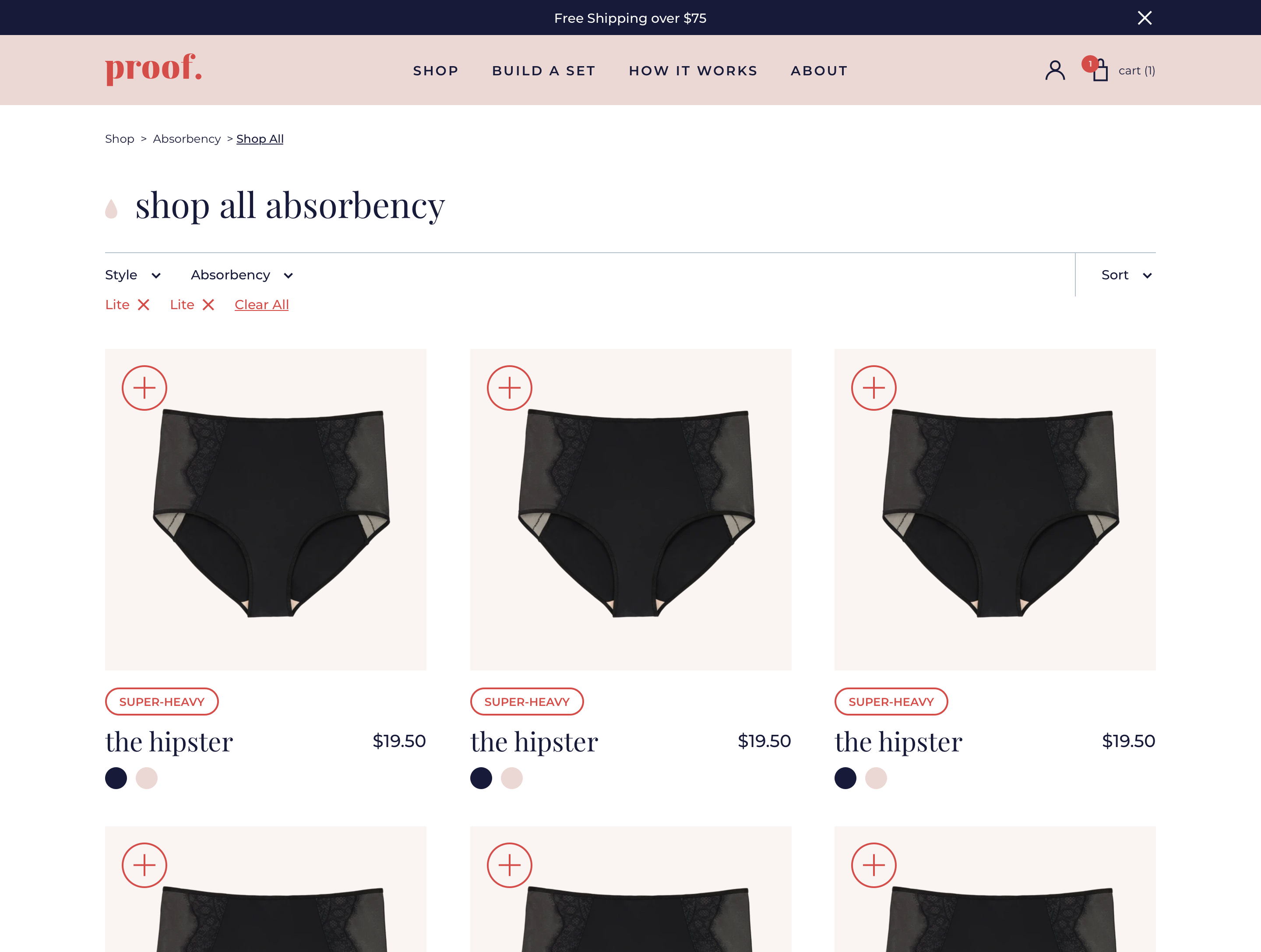Remove the second Lite filter tag

click(x=209, y=305)
